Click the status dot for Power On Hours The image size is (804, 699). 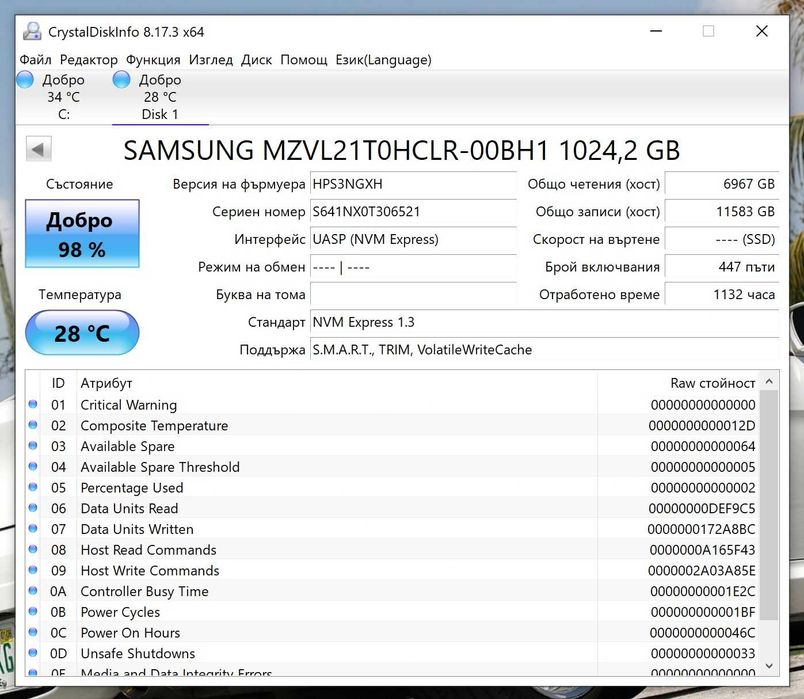[x=33, y=632]
